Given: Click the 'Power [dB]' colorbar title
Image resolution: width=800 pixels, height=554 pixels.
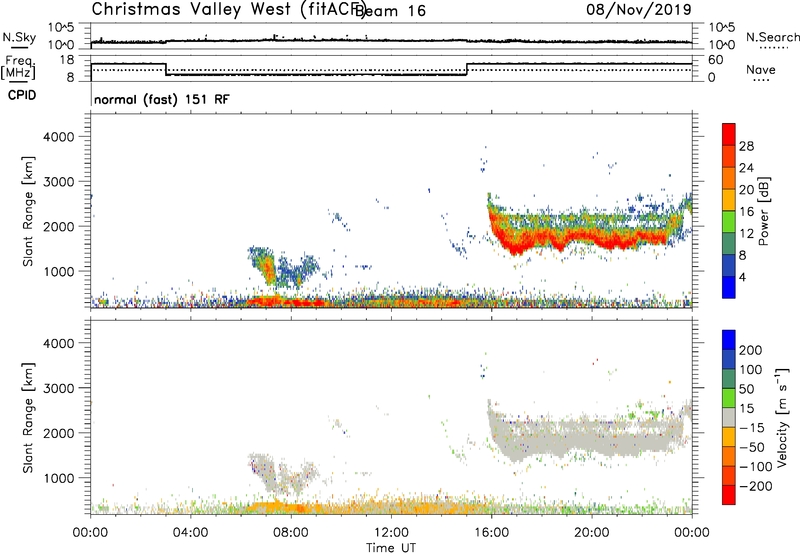Looking at the screenshot, I should click(x=763, y=211).
